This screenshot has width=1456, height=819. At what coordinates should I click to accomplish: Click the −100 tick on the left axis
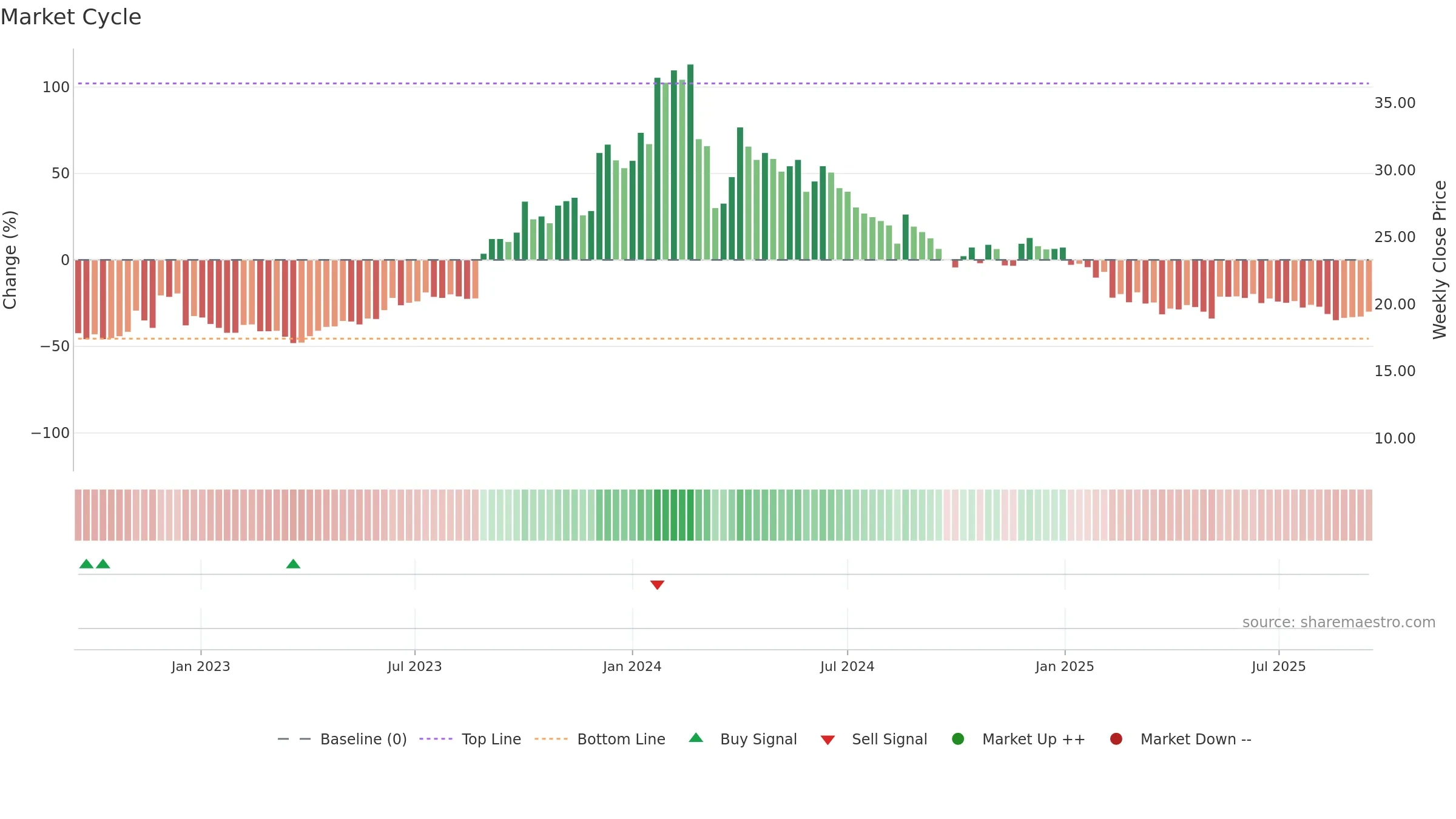click(50, 433)
